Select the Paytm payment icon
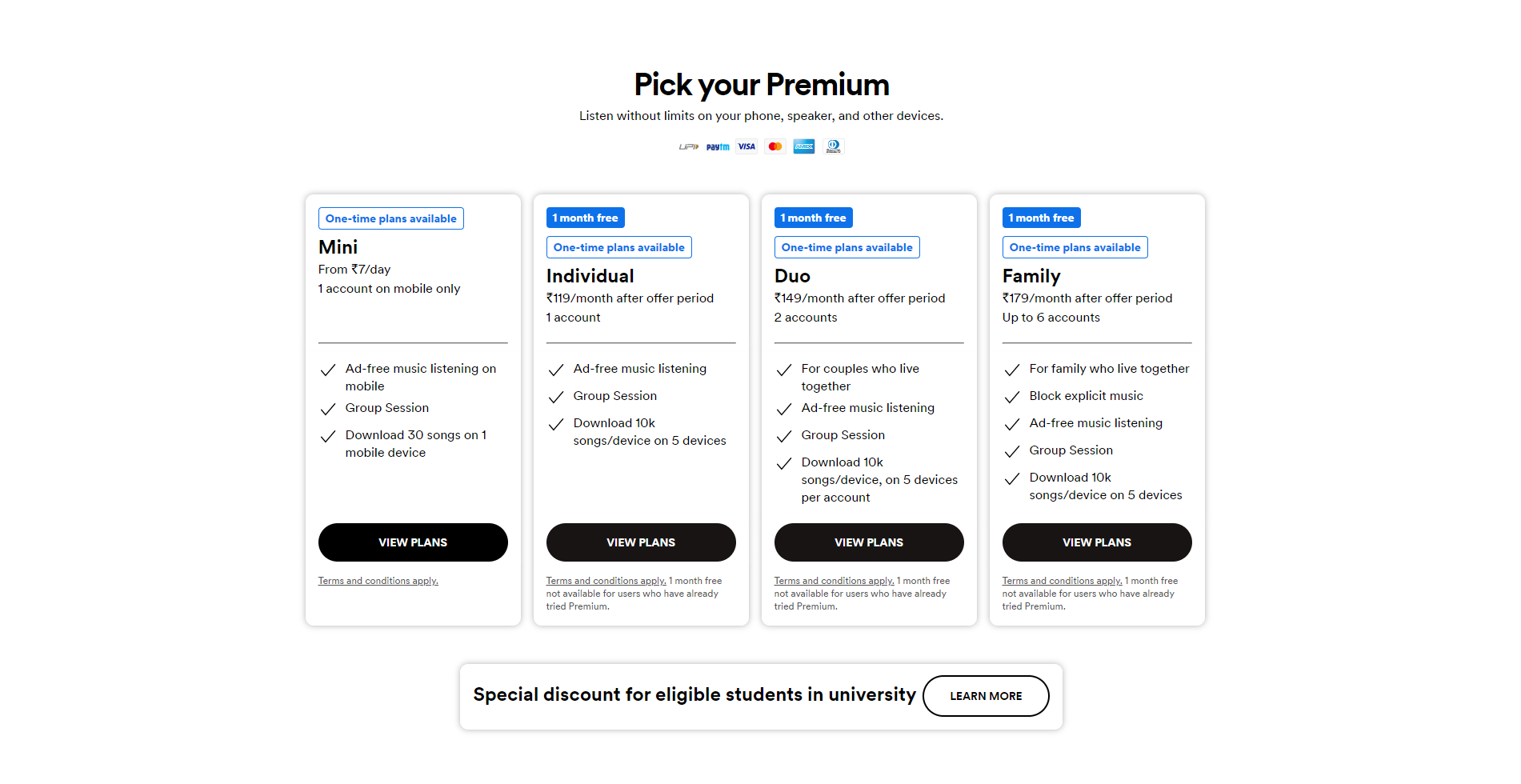The height and width of the screenshot is (784, 1521). tap(718, 146)
